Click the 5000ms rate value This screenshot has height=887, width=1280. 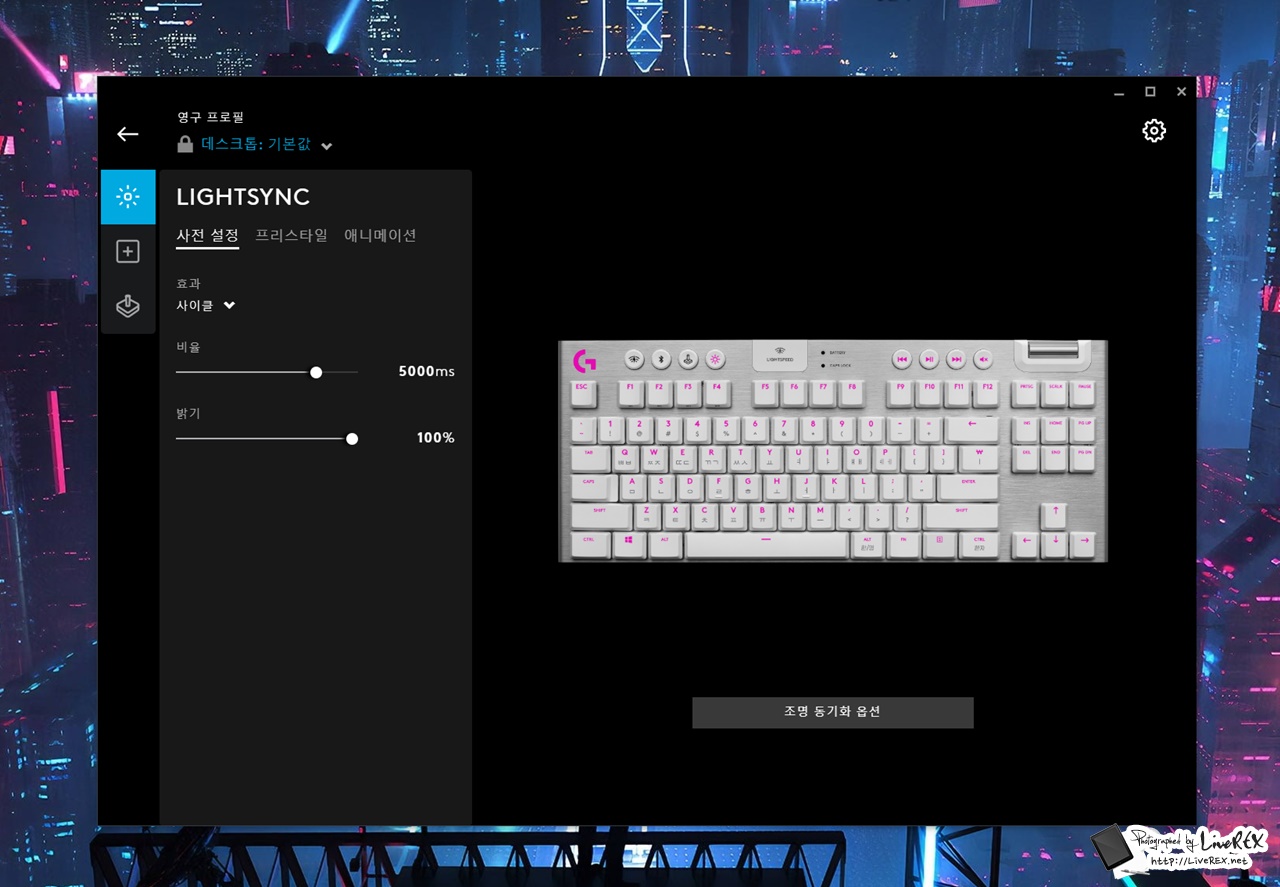coord(426,371)
